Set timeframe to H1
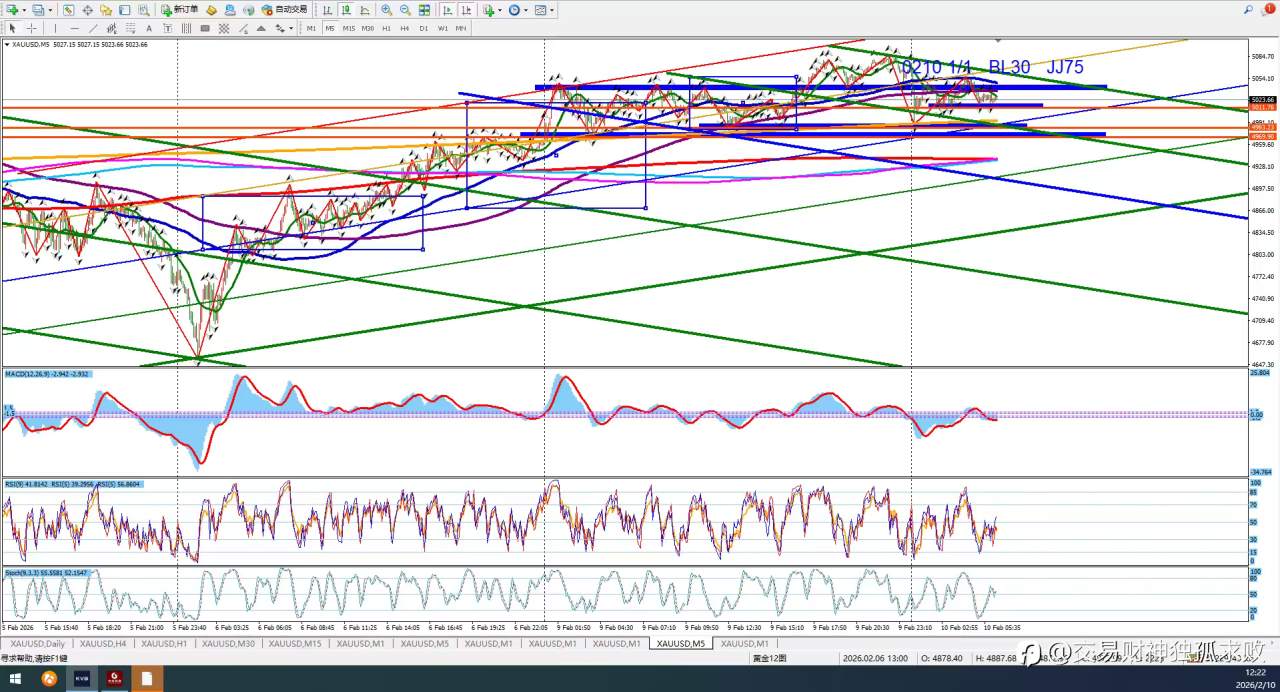 coord(386,28)
